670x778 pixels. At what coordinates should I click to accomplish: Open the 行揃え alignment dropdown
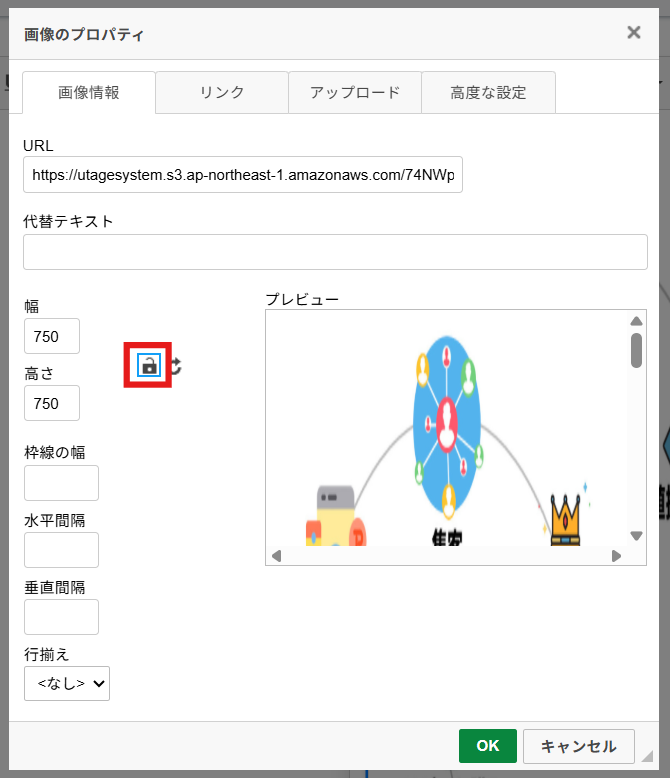click(x=67, y=683)
